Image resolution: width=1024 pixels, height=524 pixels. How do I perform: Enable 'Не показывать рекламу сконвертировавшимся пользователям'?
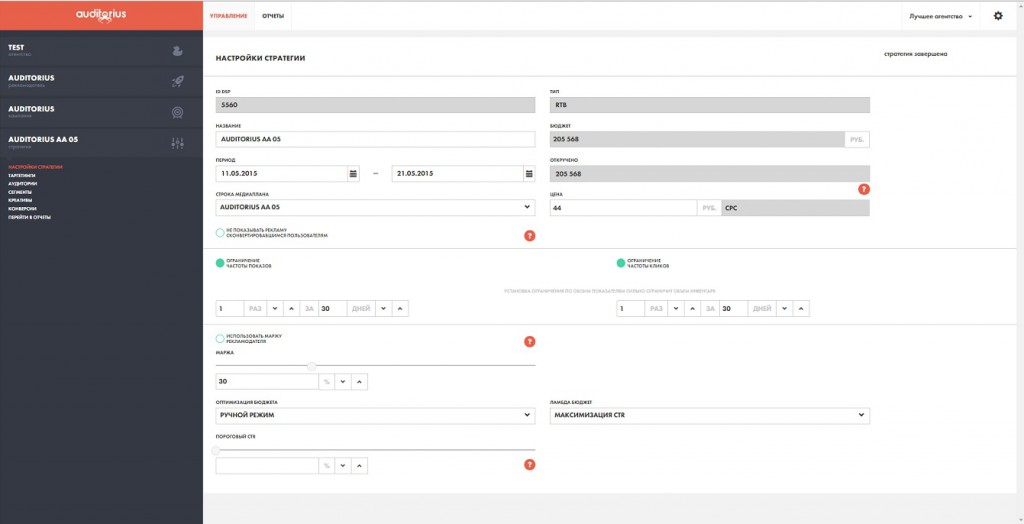coord(220,233)
